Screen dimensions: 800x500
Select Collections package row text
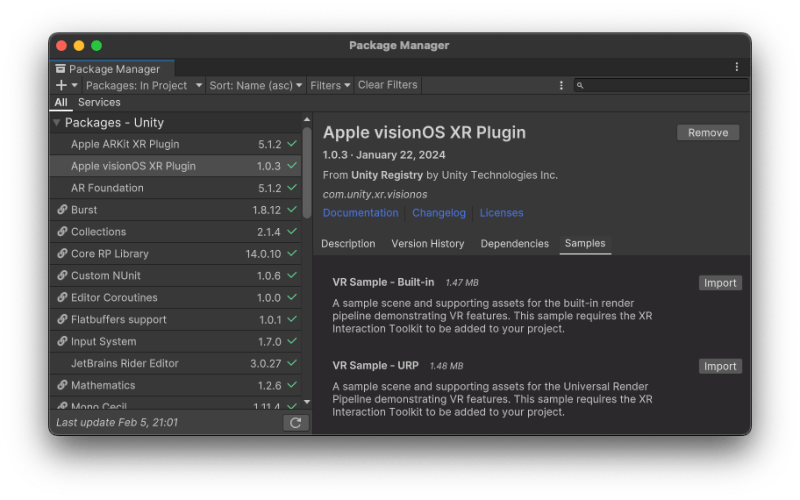[98, 232]
